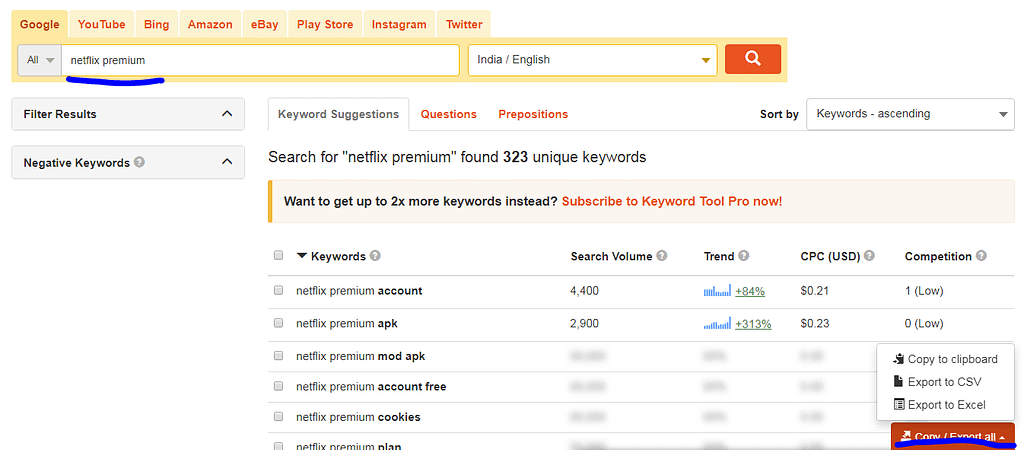Click the $0.21 CPC value

coord(814,291)
